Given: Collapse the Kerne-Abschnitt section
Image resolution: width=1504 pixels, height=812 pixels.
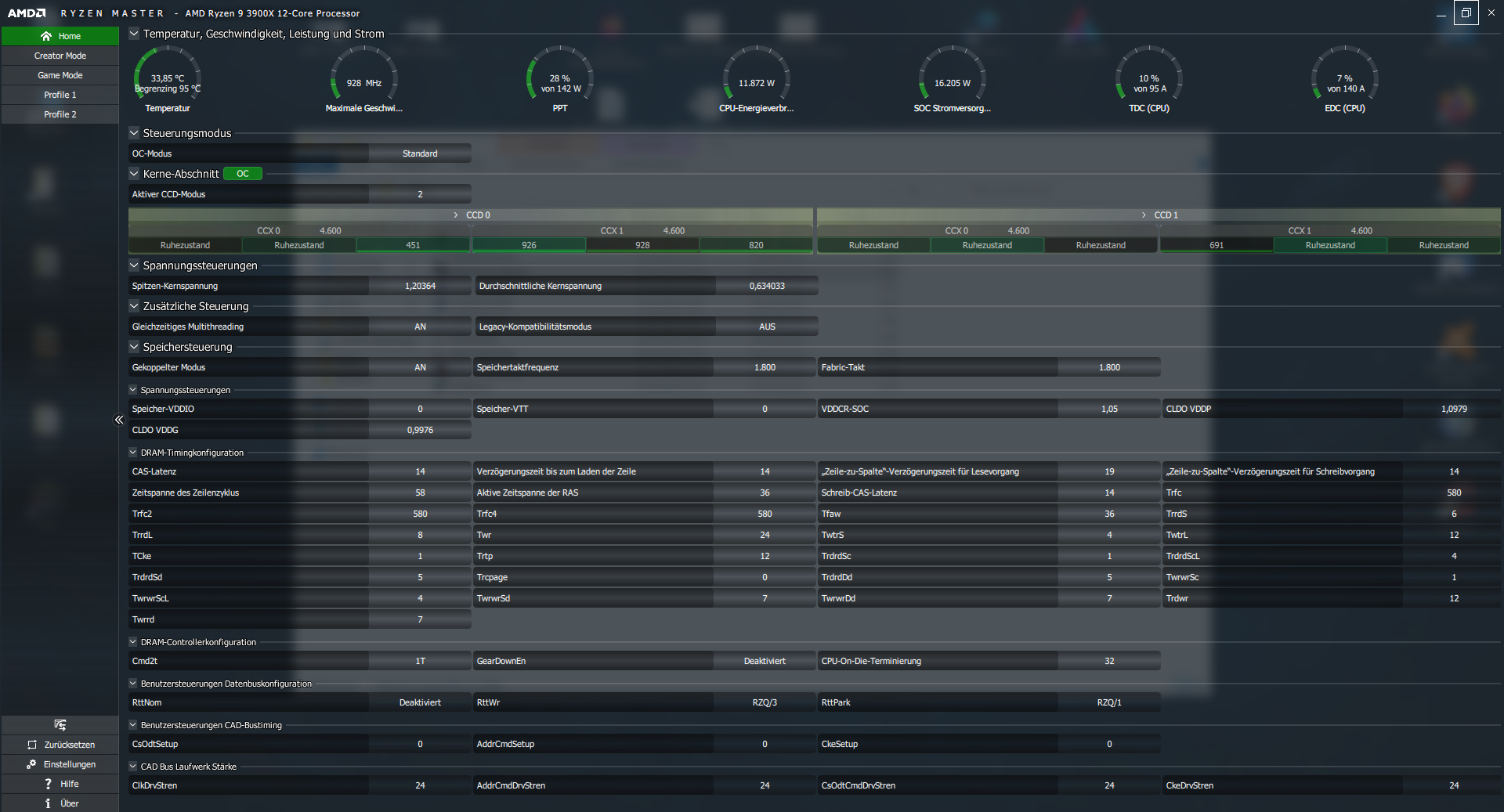Looking at the screenshot, I should (x=134, y=174).
